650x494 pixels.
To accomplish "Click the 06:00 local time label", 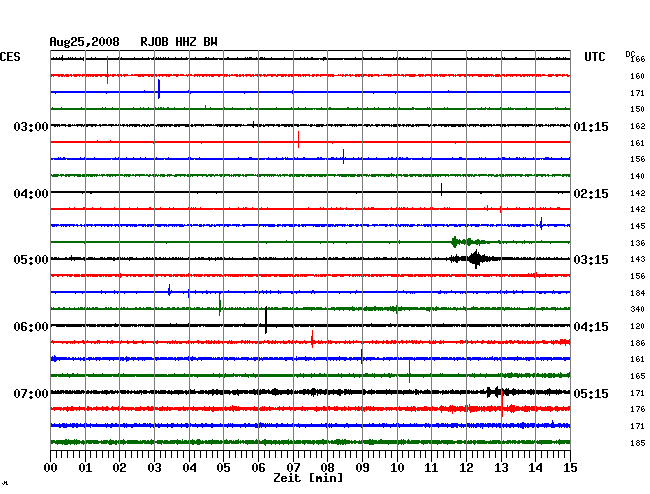I will pos(31,327).
